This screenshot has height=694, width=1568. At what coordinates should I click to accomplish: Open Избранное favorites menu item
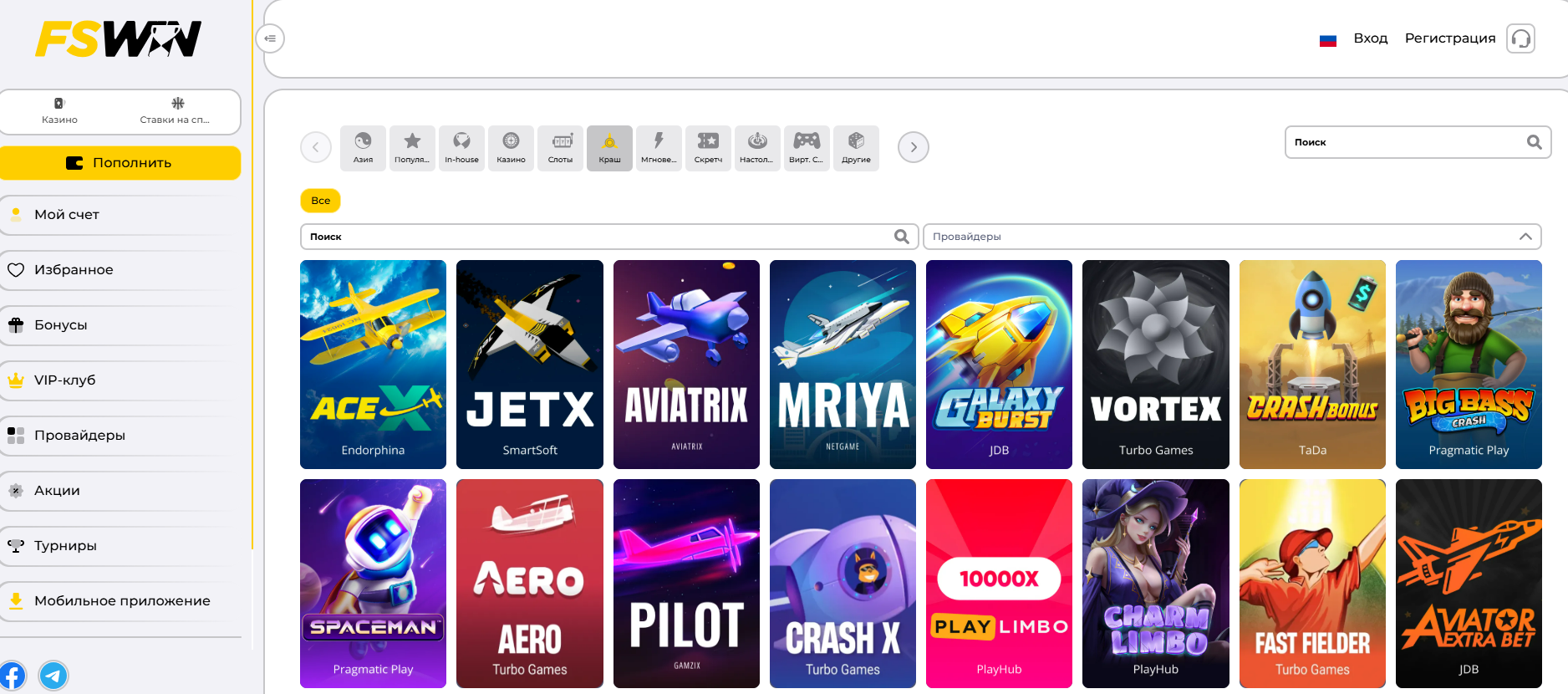tap(121, 270)
